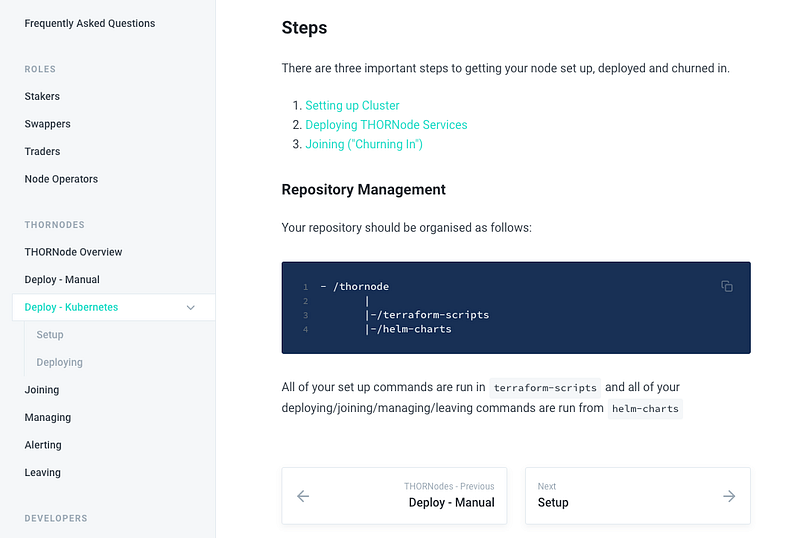This screenshot has height=538, width=800.
Task: Click the ROLES section label
Action: (40, 69)
